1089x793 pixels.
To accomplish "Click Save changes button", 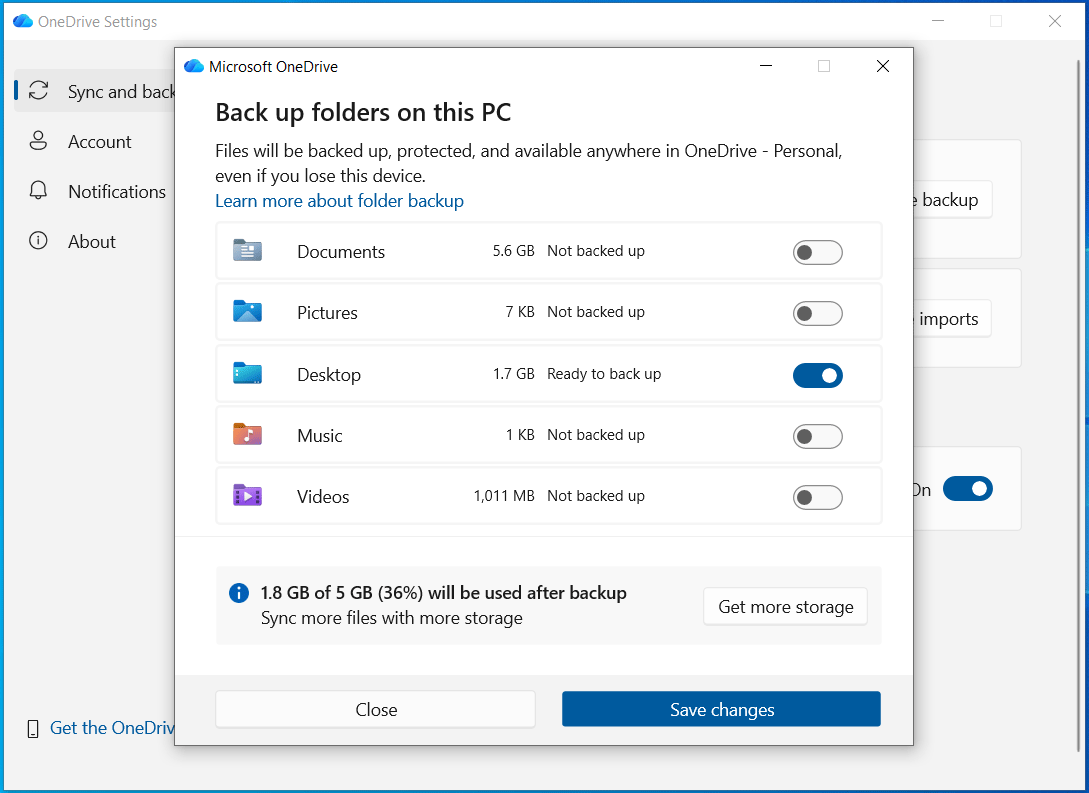I will [x=722, y=709].
